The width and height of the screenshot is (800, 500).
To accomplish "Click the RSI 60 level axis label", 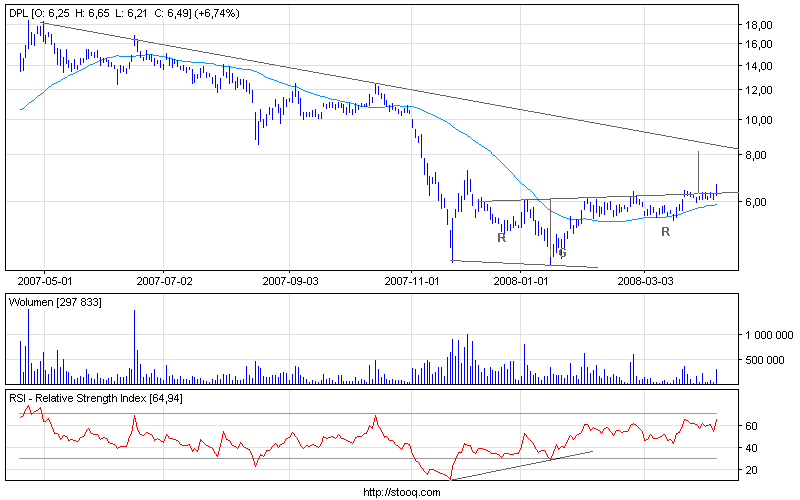I will [x=751, y=426].
